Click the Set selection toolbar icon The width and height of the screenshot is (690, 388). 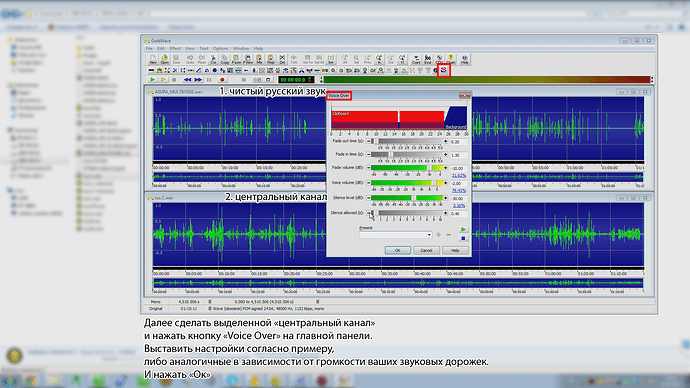click(330, 59)
